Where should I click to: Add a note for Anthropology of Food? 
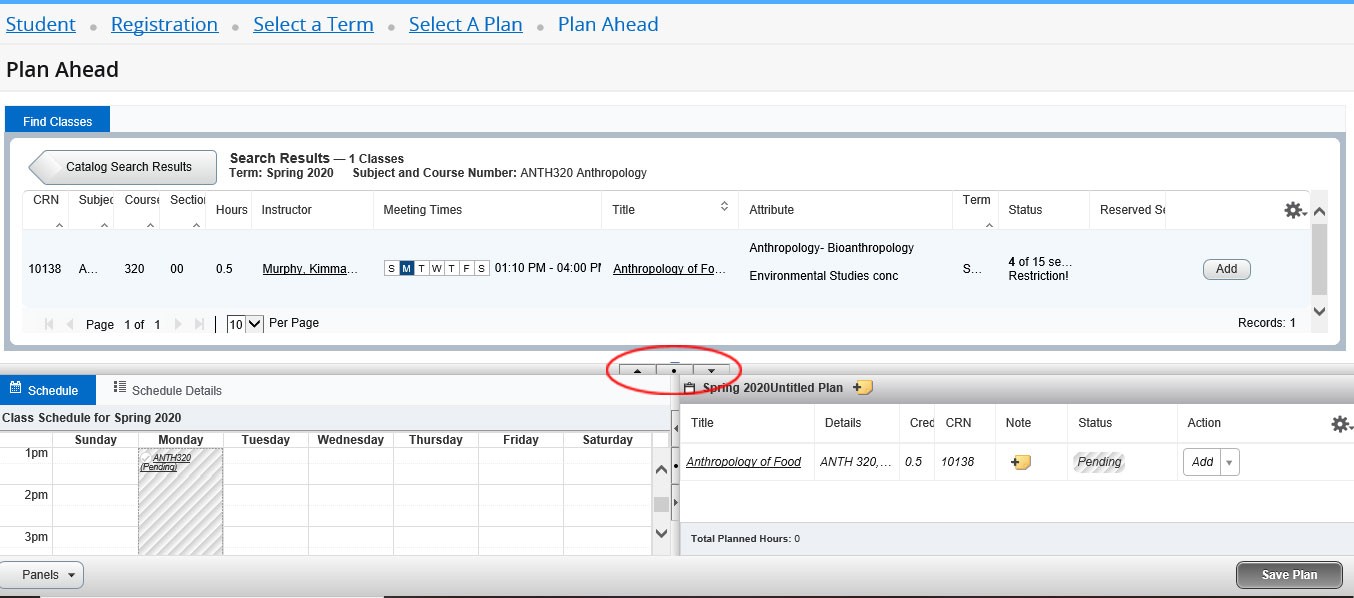point(1021,462)
